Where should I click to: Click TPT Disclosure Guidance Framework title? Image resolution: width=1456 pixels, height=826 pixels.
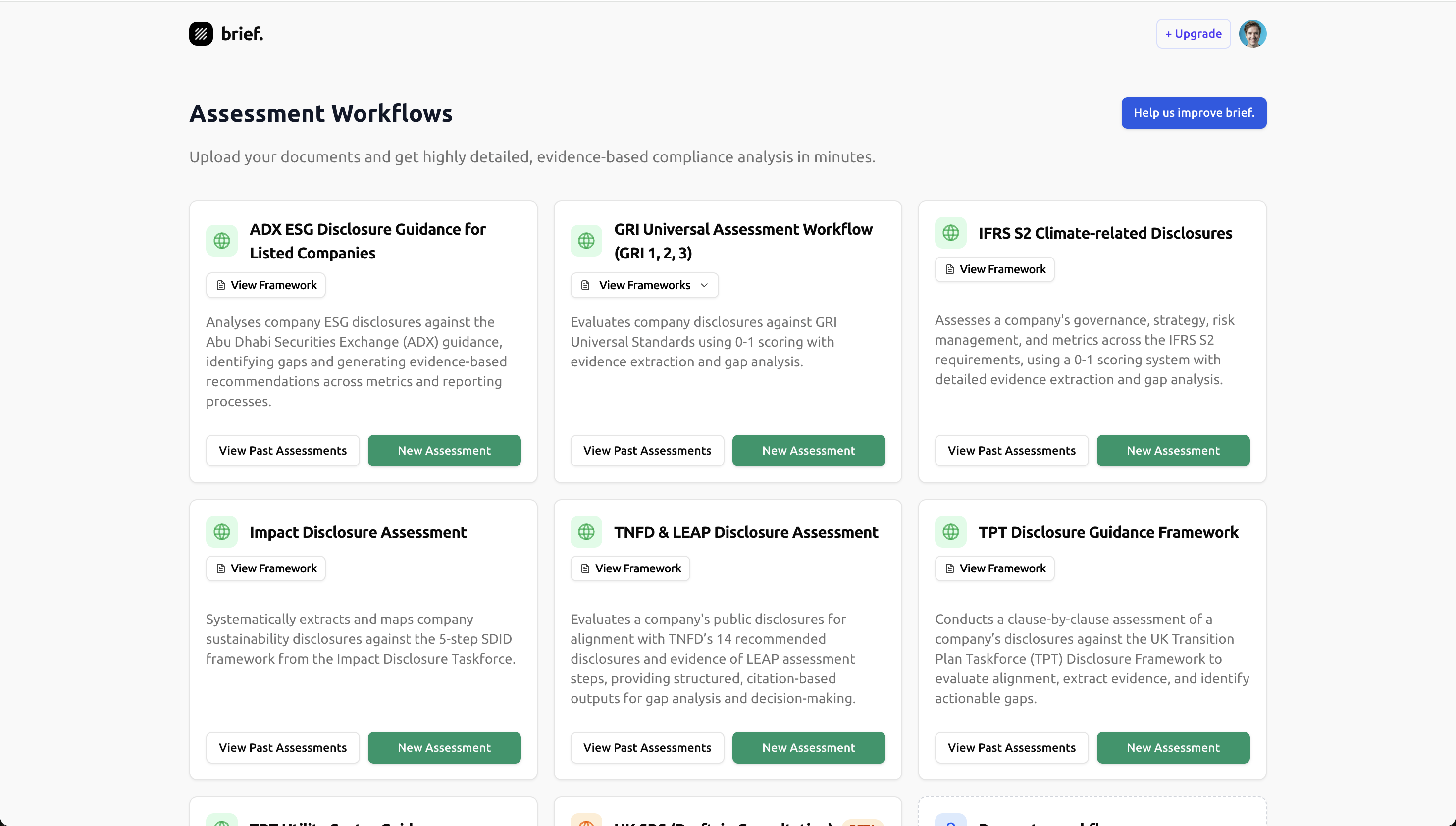click(1108, 532)
